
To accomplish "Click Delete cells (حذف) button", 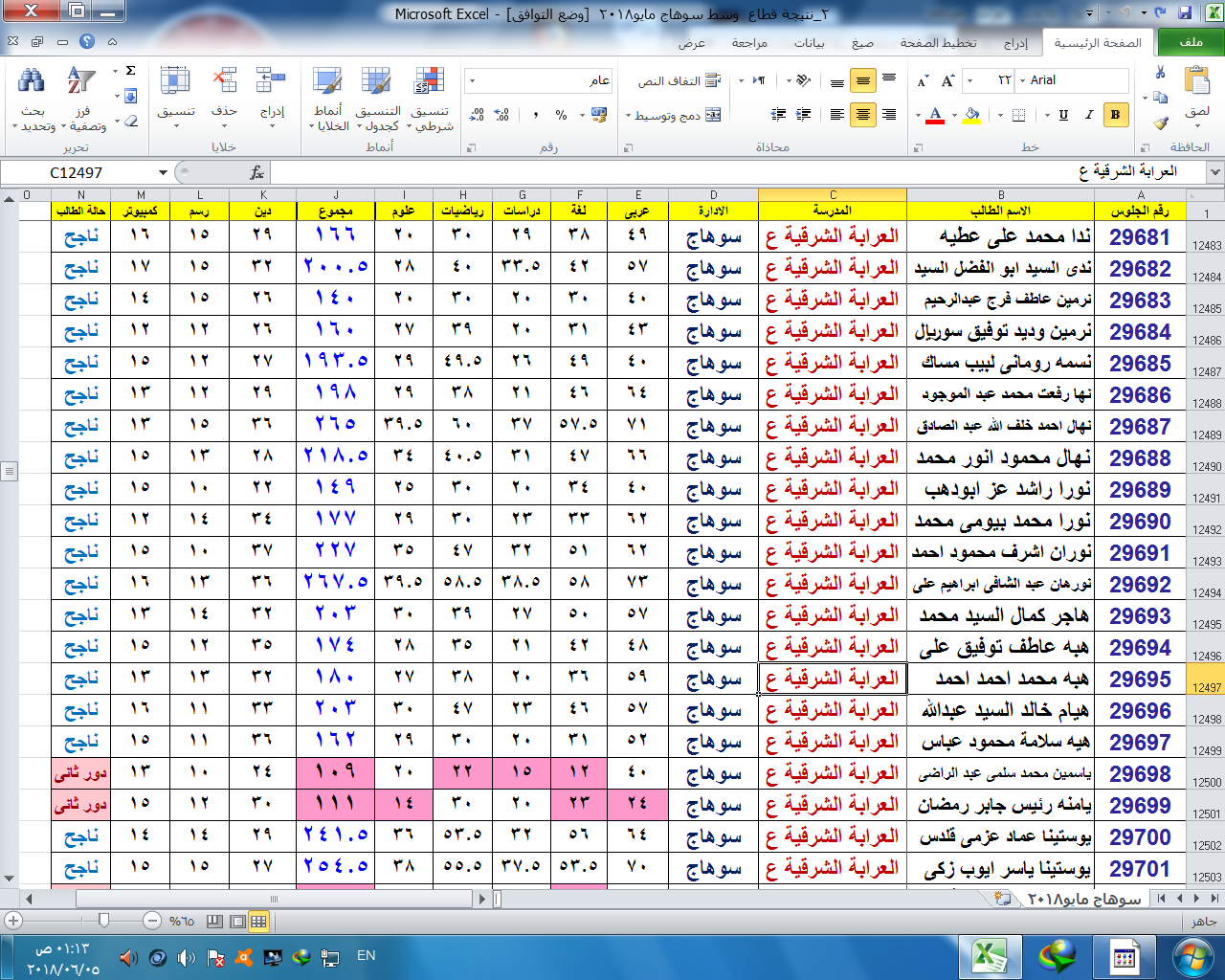I will (x=225, y=96).
